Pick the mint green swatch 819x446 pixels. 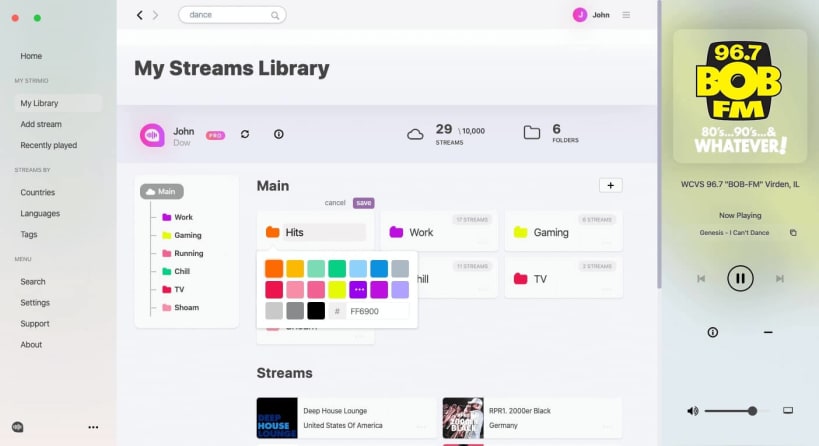tap(316, 268)
